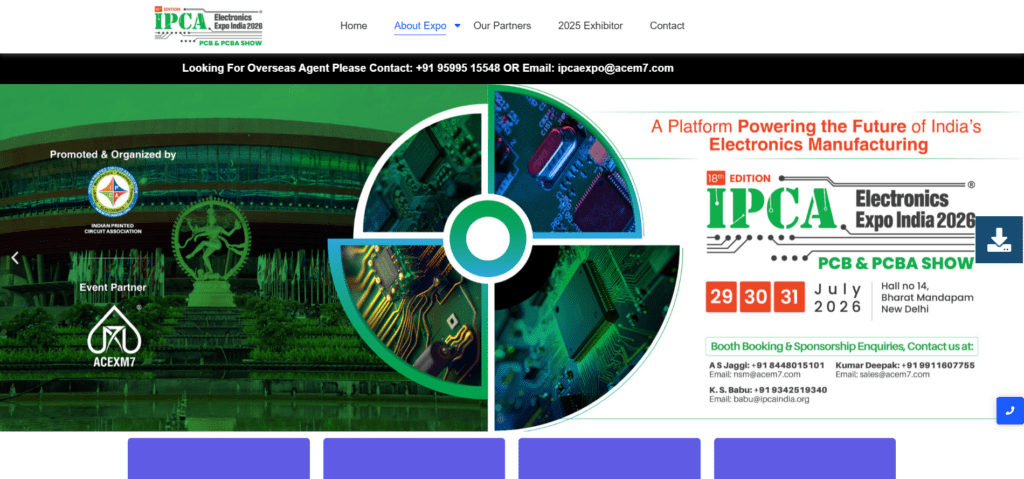Viewport: 1024px width, 479px height.
Task: Navigate to Our Partners page
Action: [502, 26]
